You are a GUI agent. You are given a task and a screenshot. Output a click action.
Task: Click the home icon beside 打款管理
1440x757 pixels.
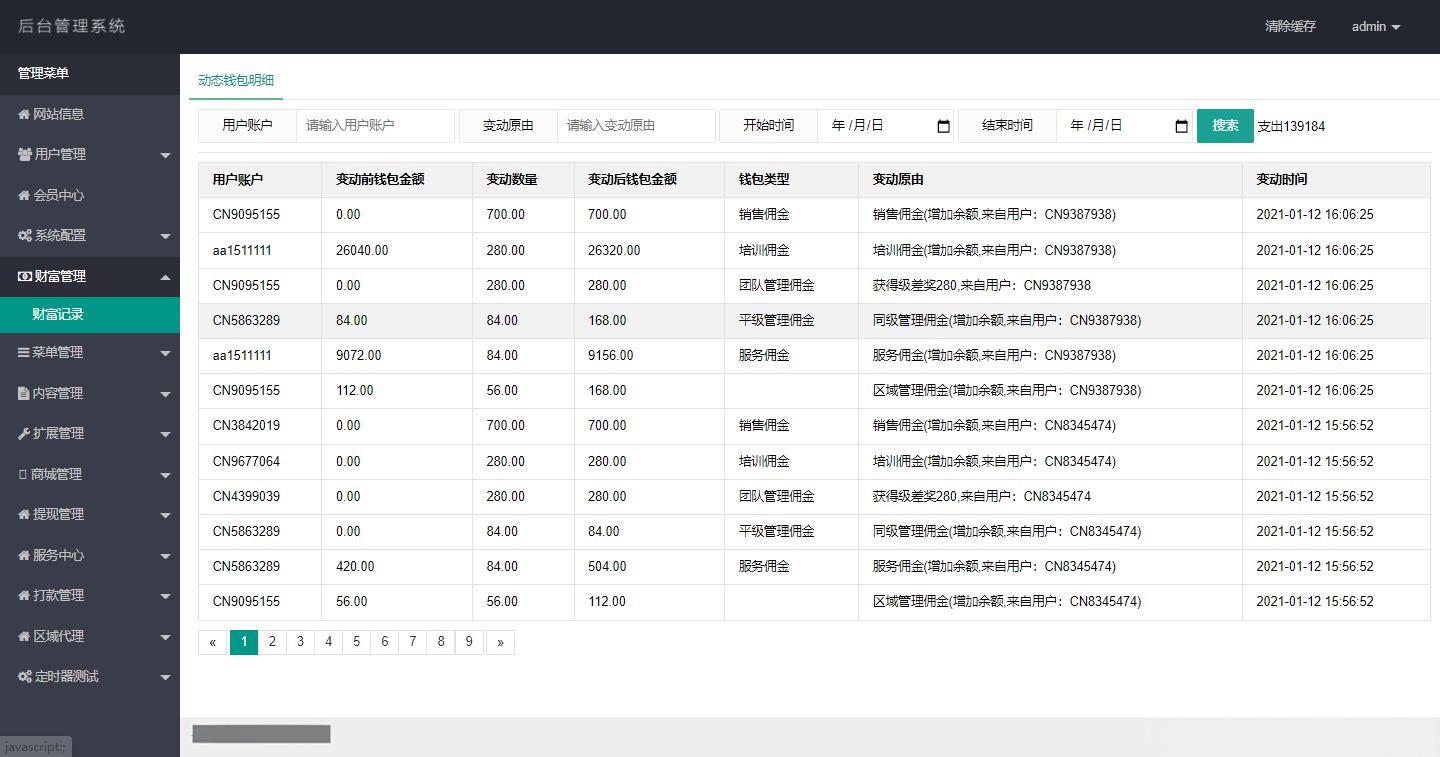[24, 595]
